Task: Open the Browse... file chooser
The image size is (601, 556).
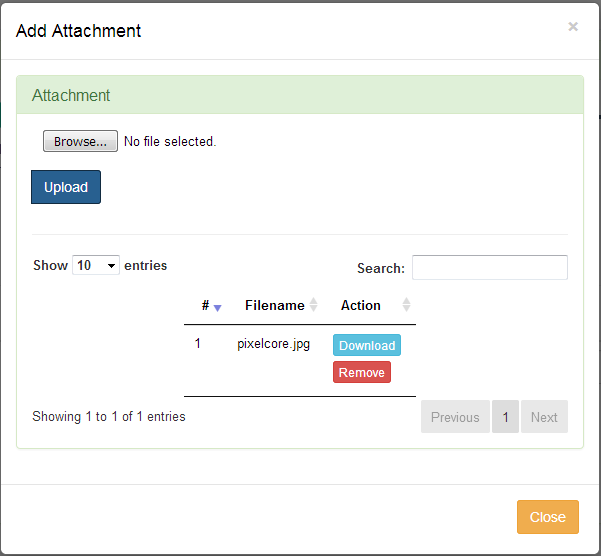Action: [80, 141]
